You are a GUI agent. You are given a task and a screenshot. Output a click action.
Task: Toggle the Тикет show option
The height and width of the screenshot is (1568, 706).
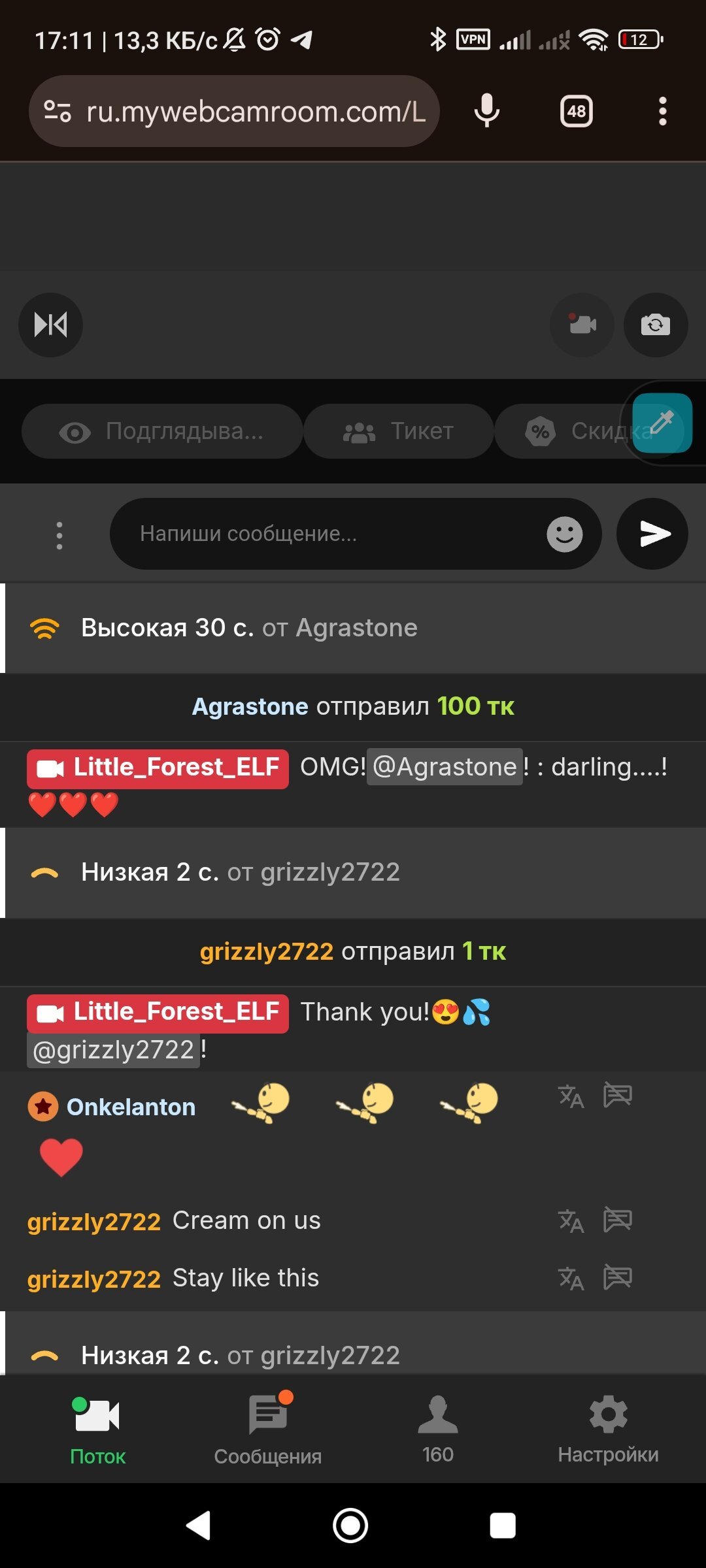(399, 431)
